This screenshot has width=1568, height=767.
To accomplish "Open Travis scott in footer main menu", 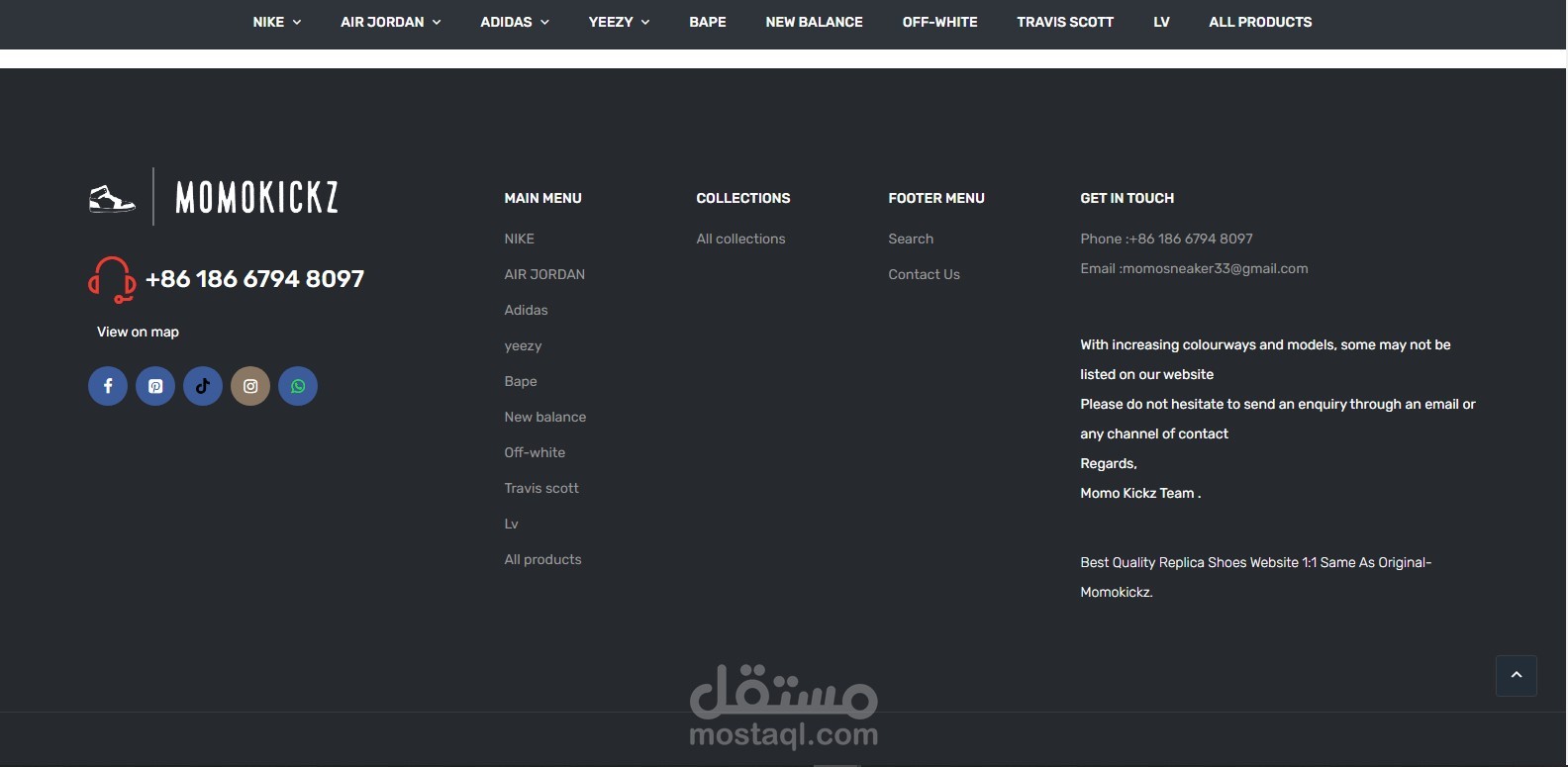I will click(x=541, y=488).
